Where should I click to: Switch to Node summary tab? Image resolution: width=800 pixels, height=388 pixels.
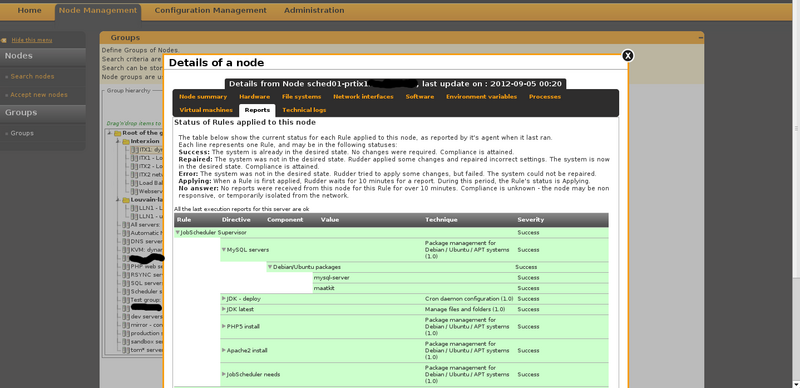click(x=203, y=96)
